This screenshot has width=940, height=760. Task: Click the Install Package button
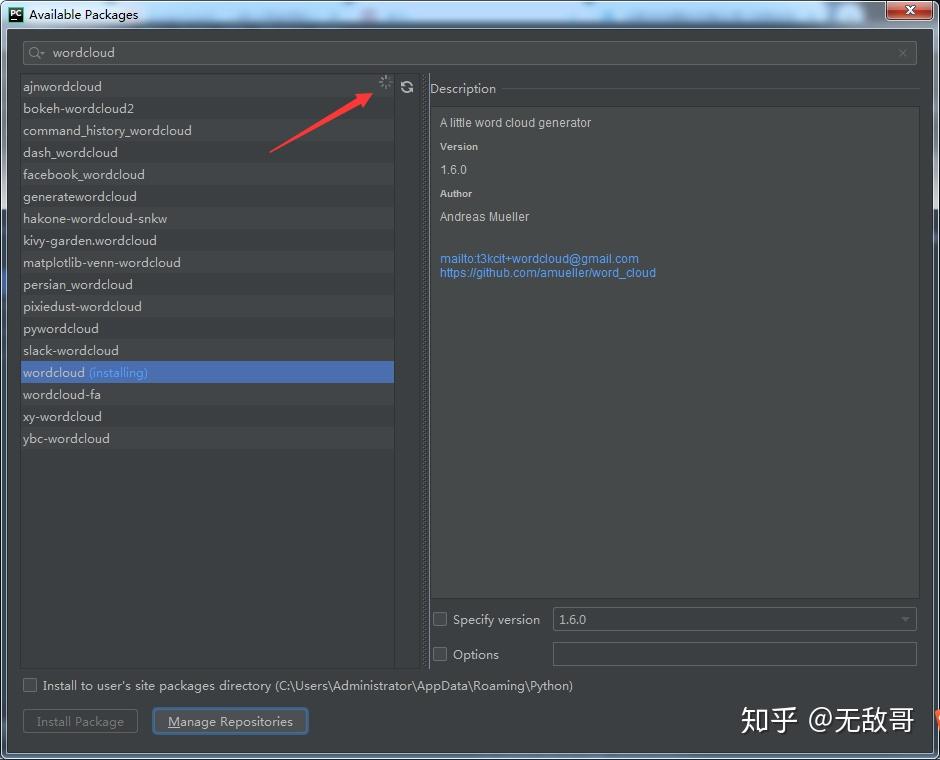(80, 721)
